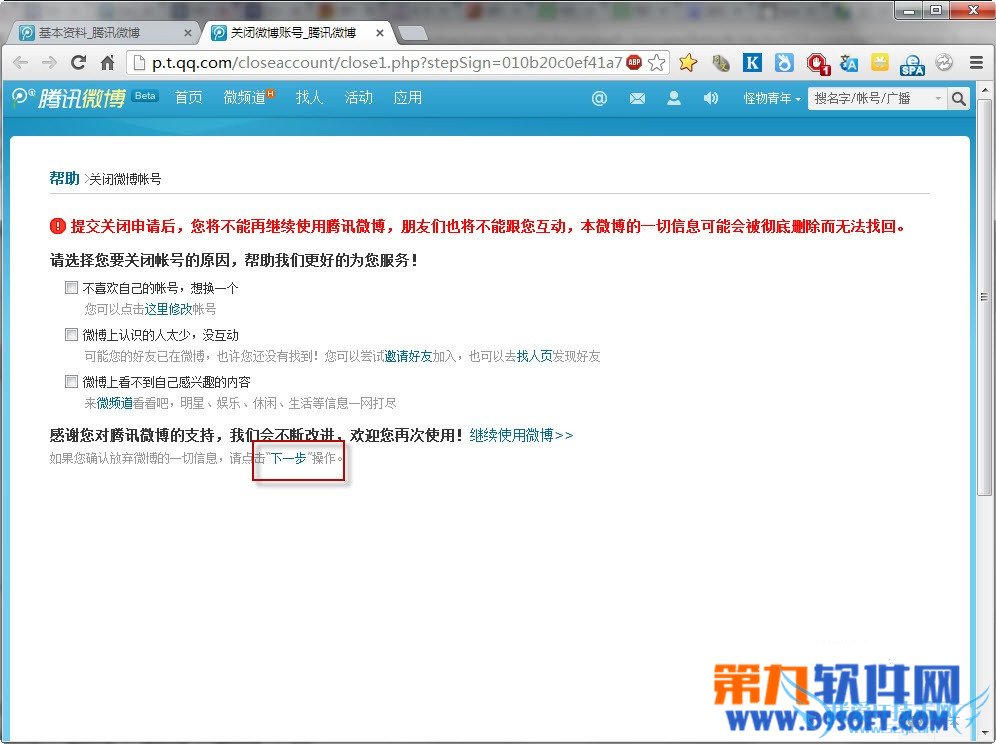Viewport: 996px width, 744px height.
Task: Click the blue K extension icon
Action: coord(752,62)
